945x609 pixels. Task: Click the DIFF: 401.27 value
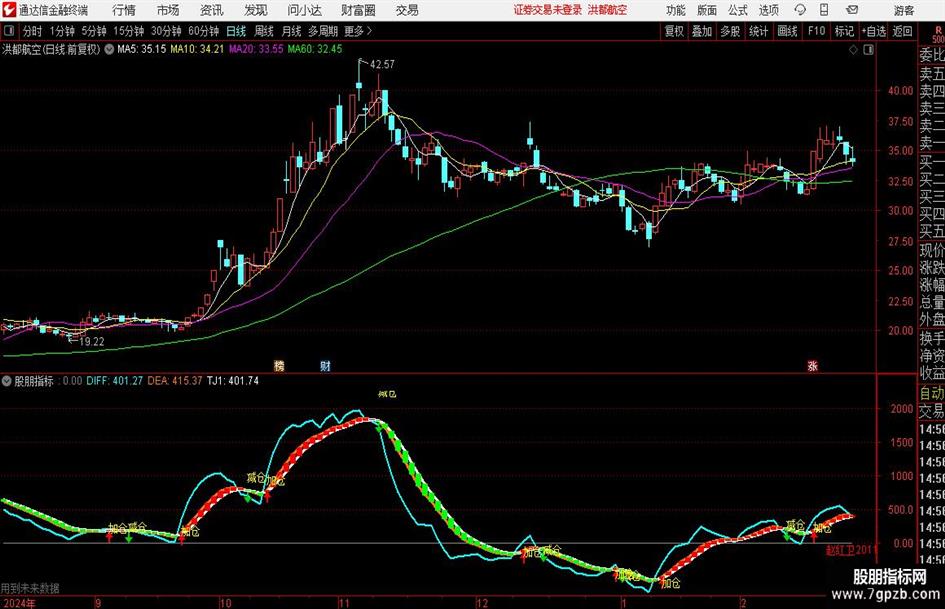115,381
